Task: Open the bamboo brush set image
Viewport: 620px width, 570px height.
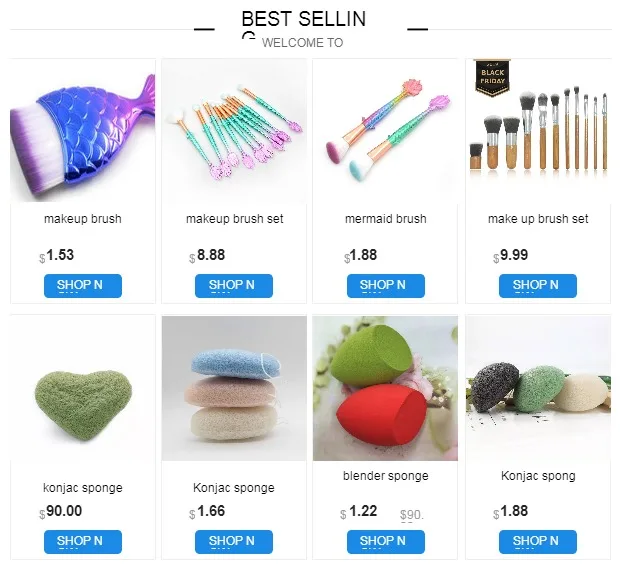Action: (x=538, y=131)
